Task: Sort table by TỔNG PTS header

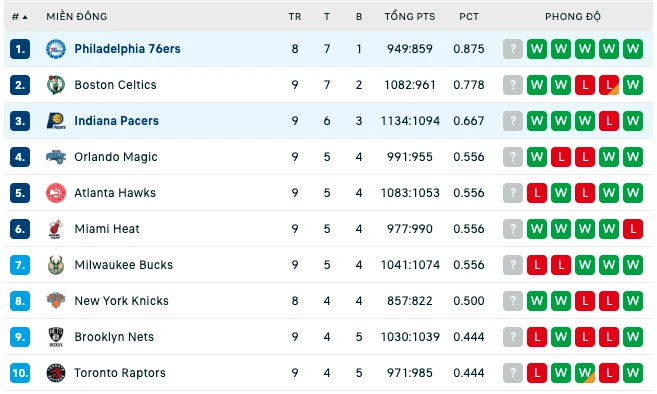Action: 410,17
